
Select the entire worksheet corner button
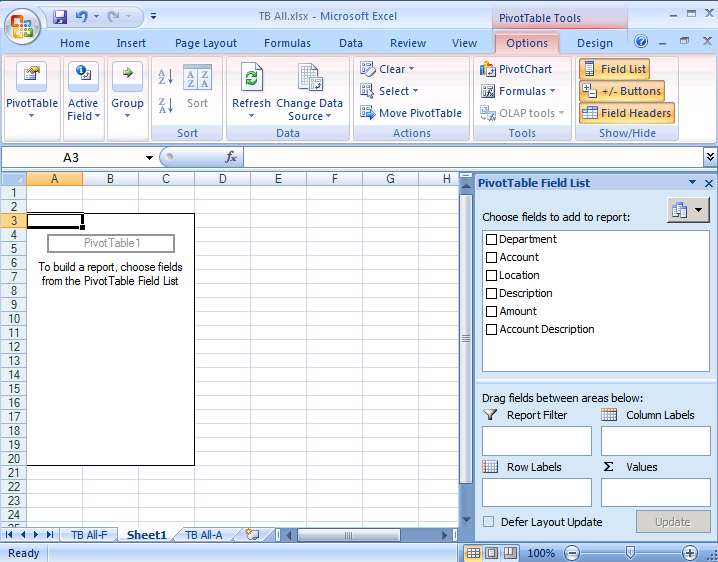tap(14, 179)
